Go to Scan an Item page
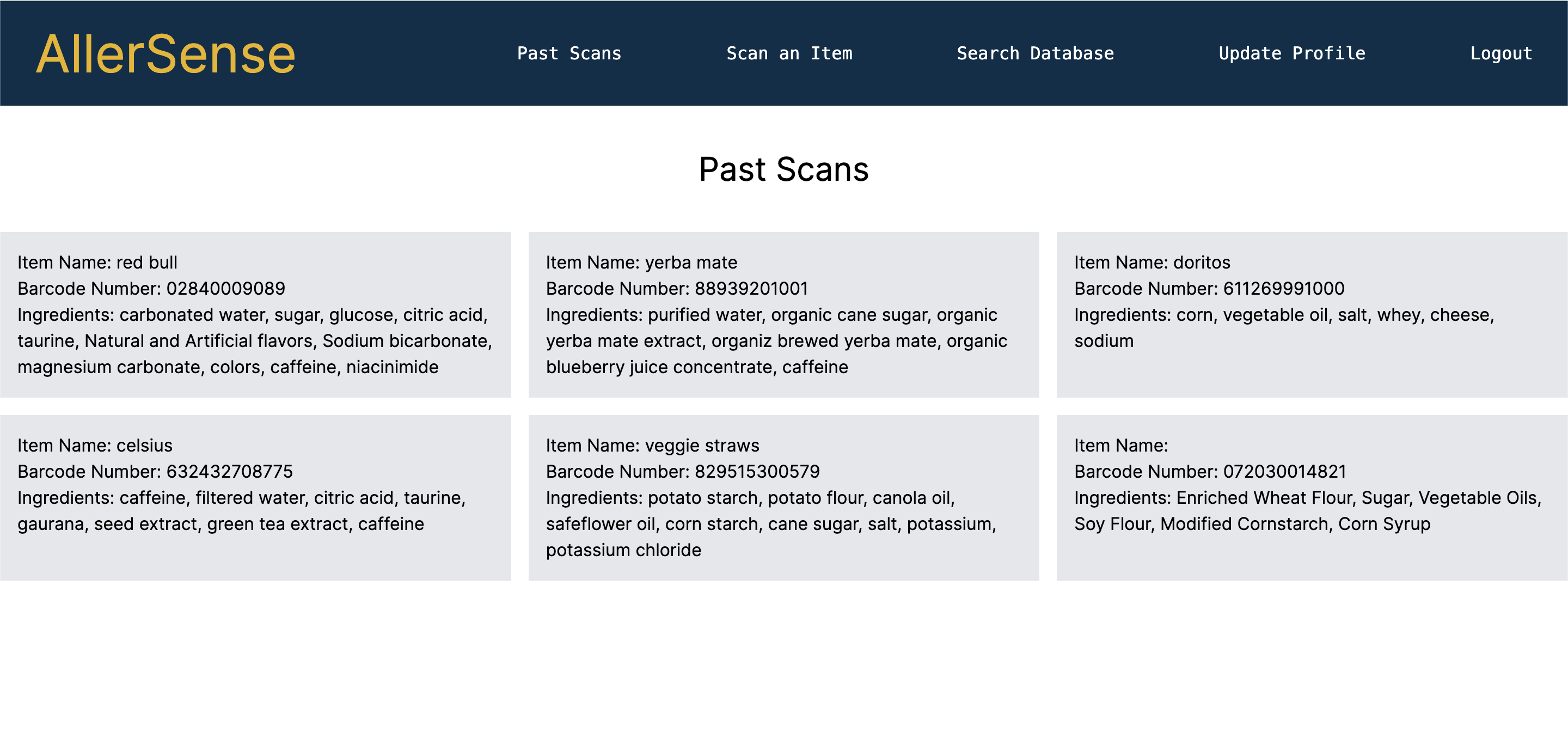Image resolution: width=1568 pixels, height=731 pixels. pos(789,53)
